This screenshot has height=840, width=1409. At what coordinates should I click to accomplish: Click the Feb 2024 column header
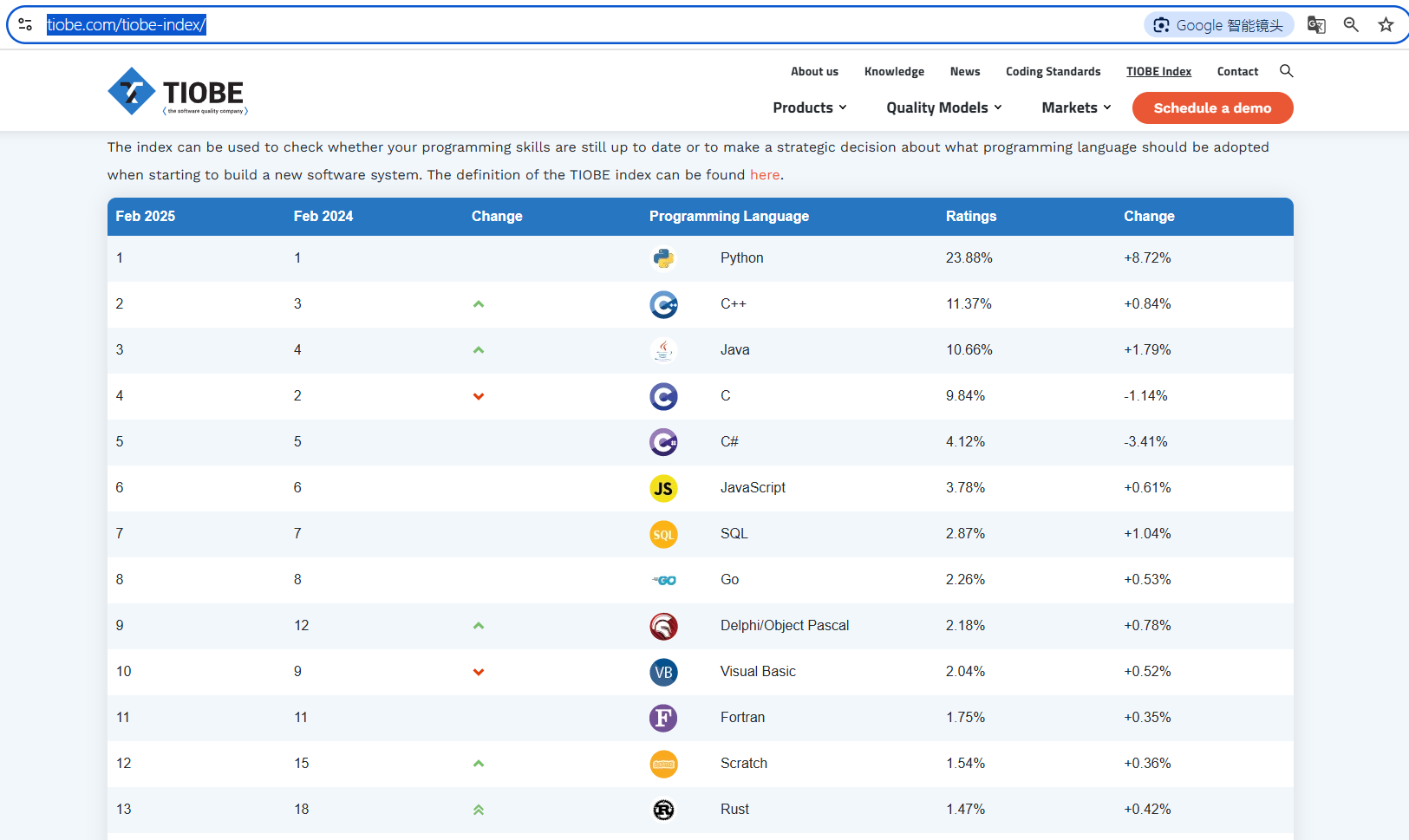click(x=323, y=217)
